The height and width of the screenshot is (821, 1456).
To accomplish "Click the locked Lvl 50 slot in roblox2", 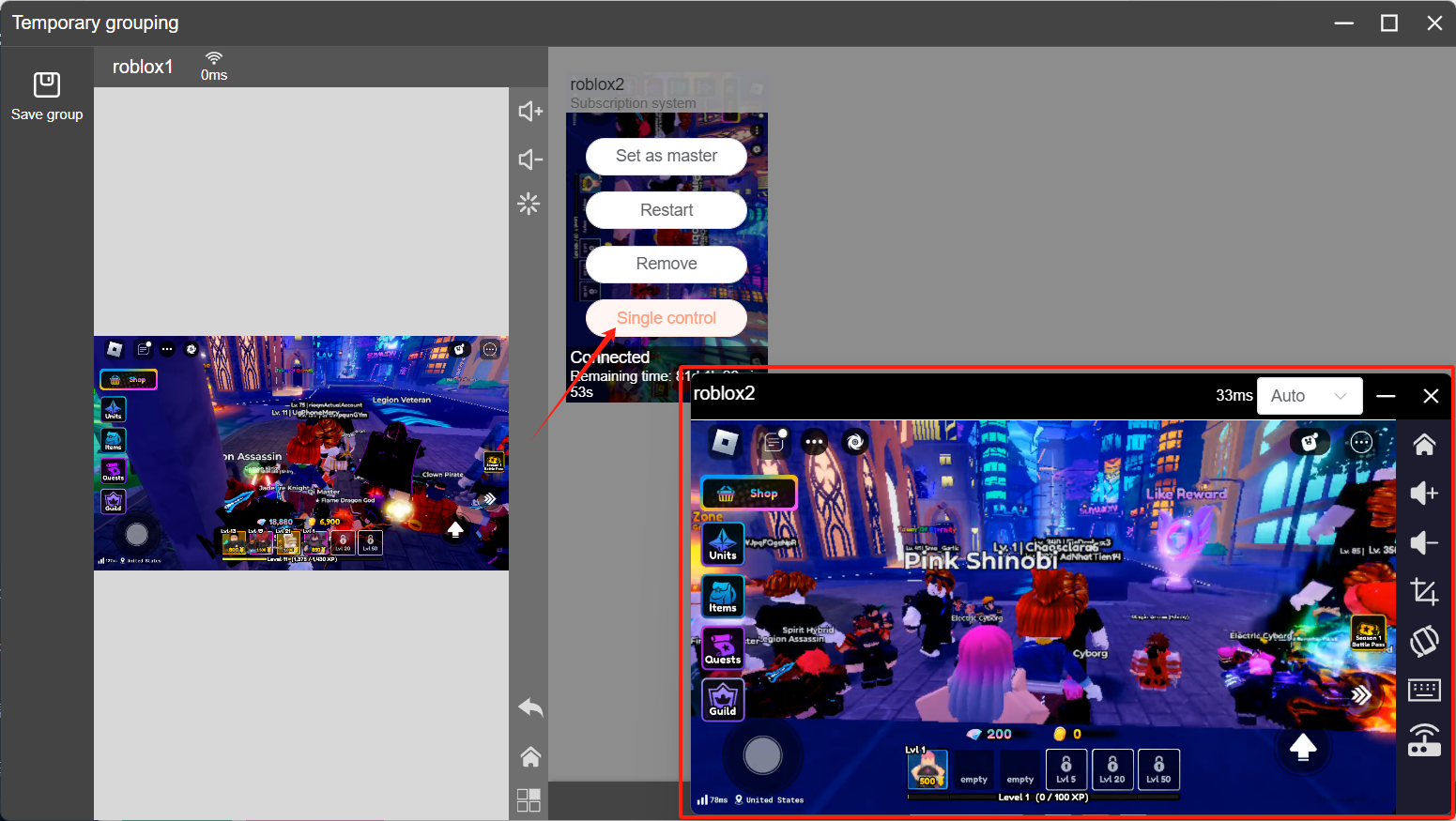I will (1159, 769).
